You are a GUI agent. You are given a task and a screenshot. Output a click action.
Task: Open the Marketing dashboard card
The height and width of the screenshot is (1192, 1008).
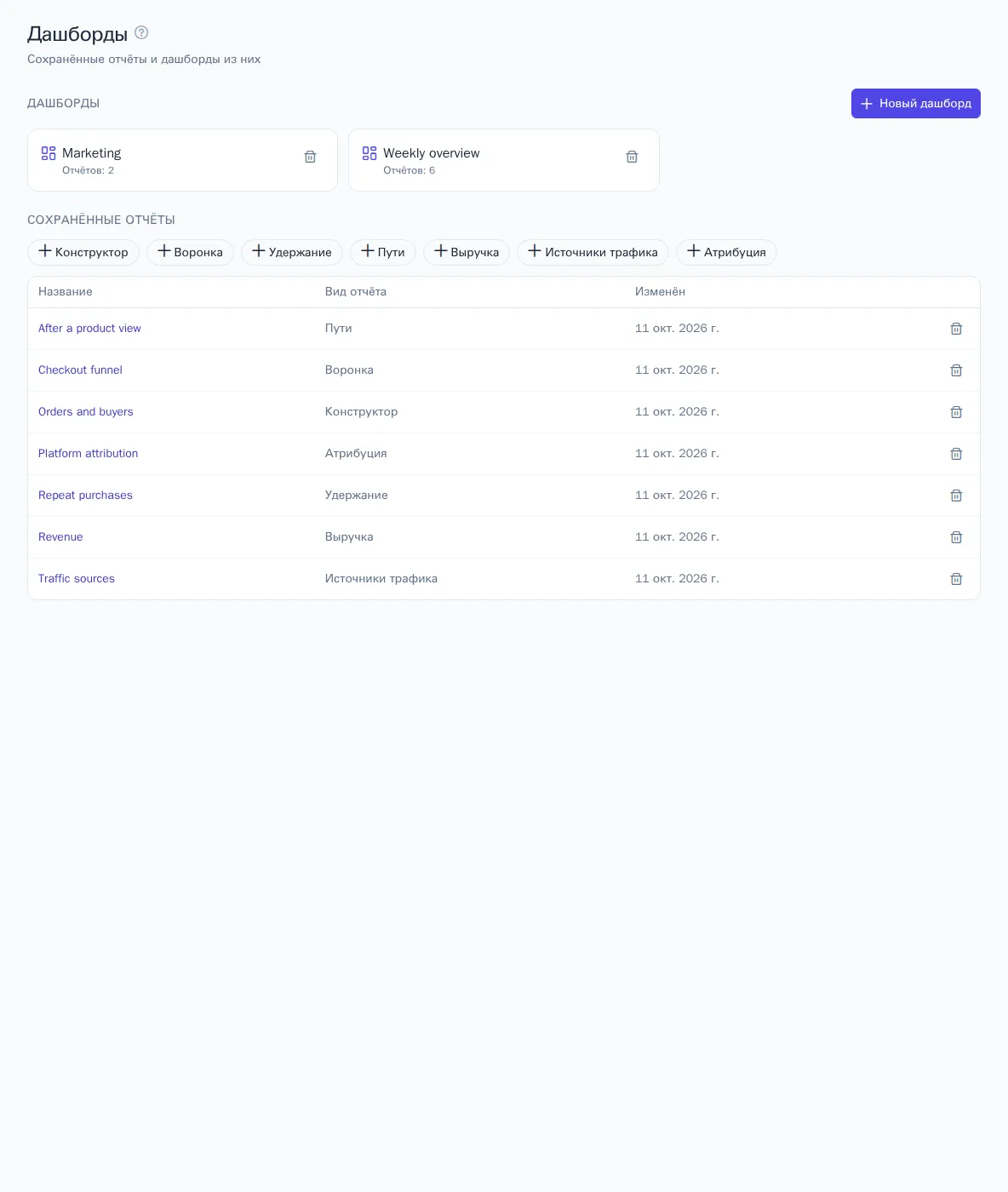coord(182,160)
